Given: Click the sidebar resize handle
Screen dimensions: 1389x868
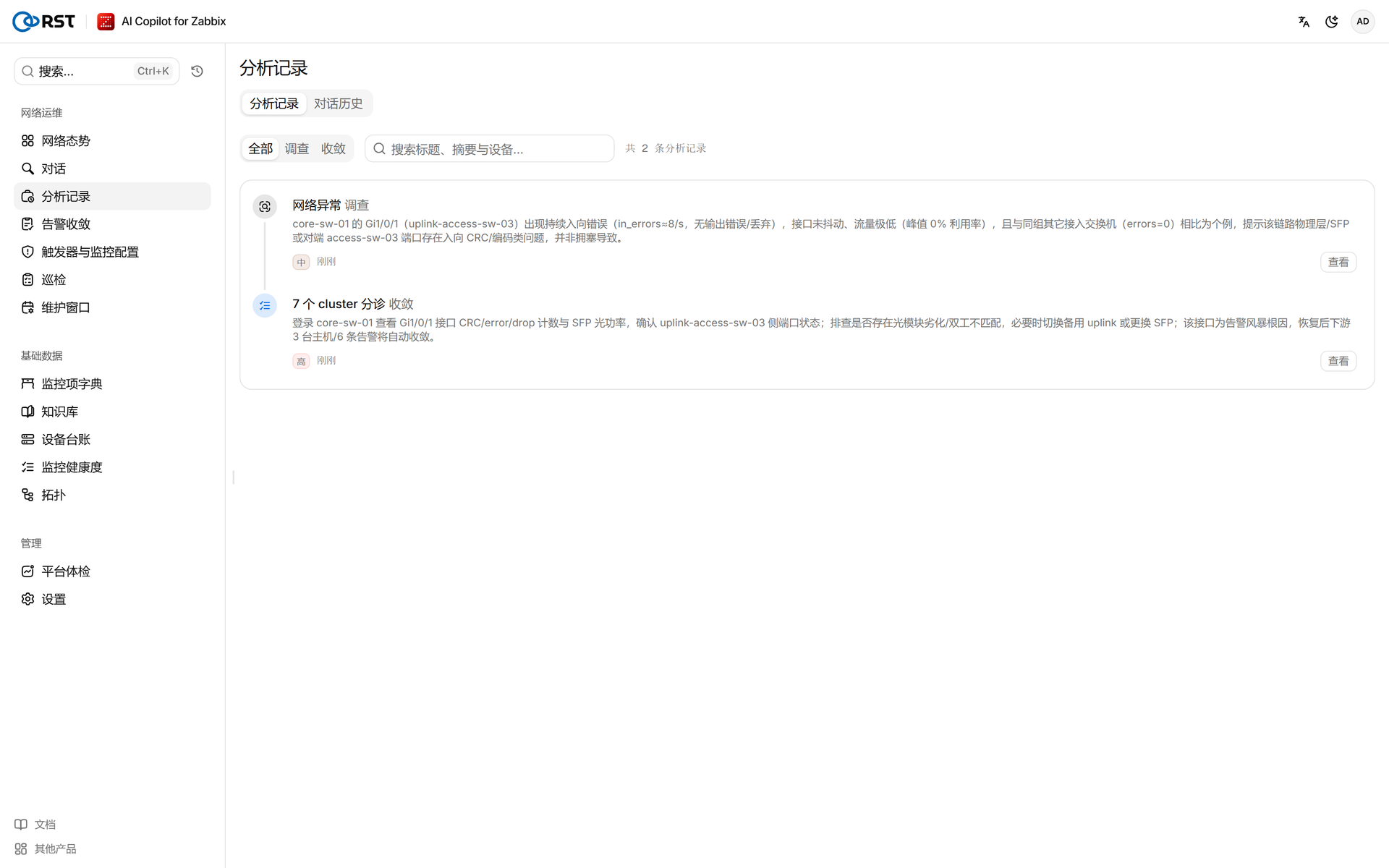Looking at the screenshot, I should 233,477.
